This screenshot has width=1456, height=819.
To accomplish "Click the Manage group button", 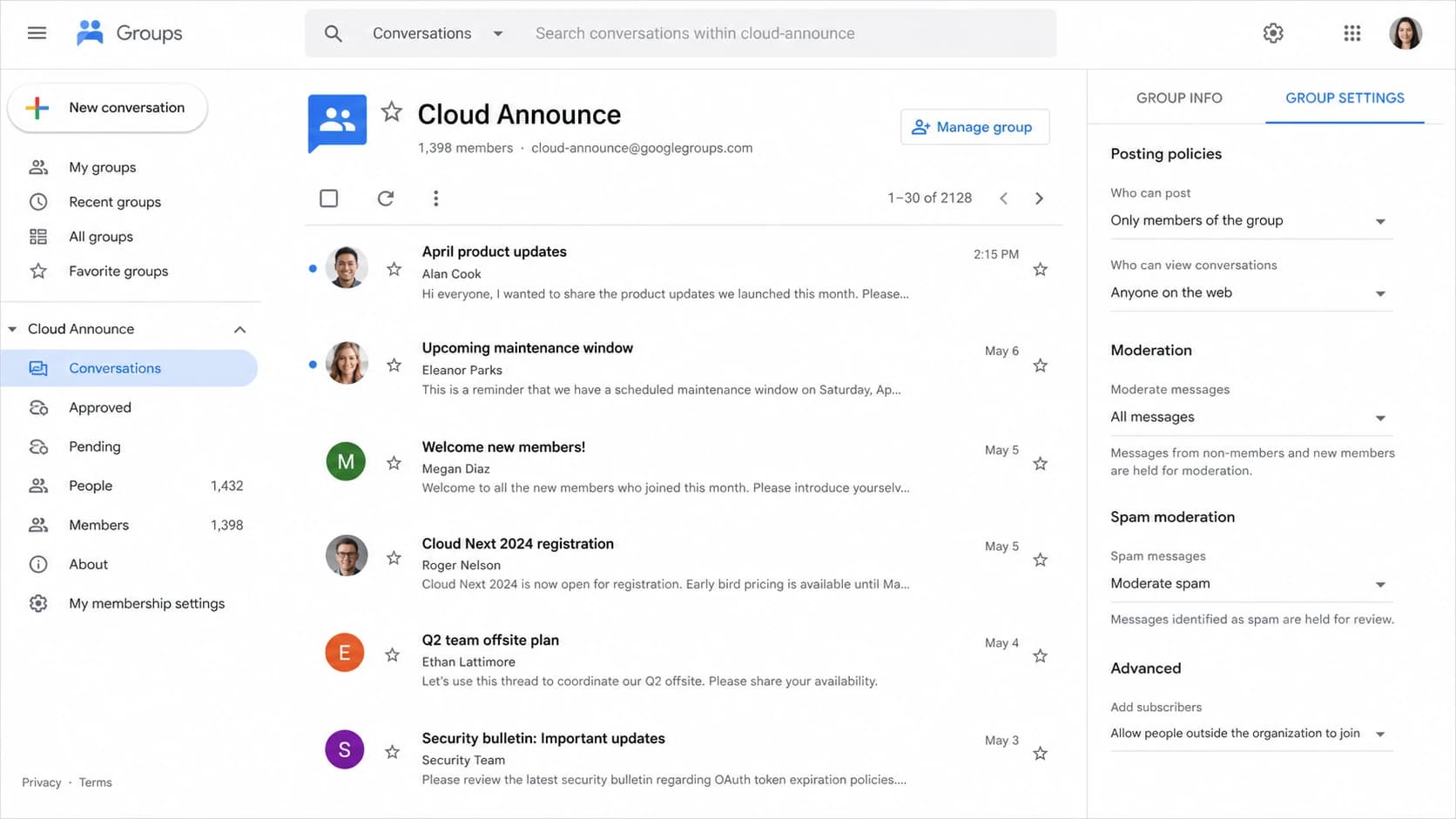I will 974,127.
